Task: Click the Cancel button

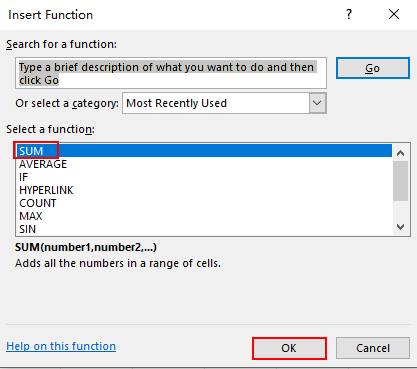Action: coord(373,348)
